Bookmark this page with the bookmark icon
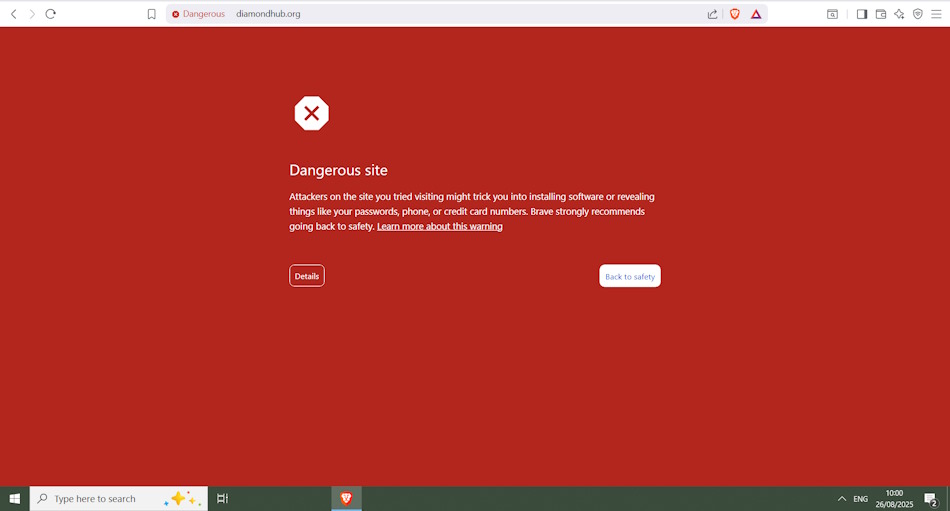Viewport: 950px width, 511px height. click(x=152, y=14)
